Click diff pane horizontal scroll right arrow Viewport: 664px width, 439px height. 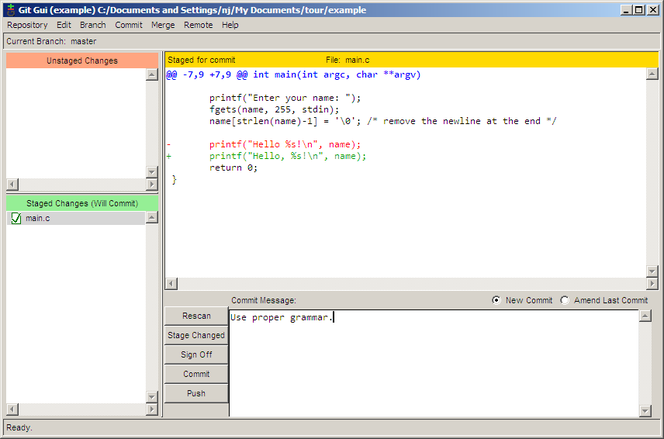pyautogui.click(x=640, y=284)
